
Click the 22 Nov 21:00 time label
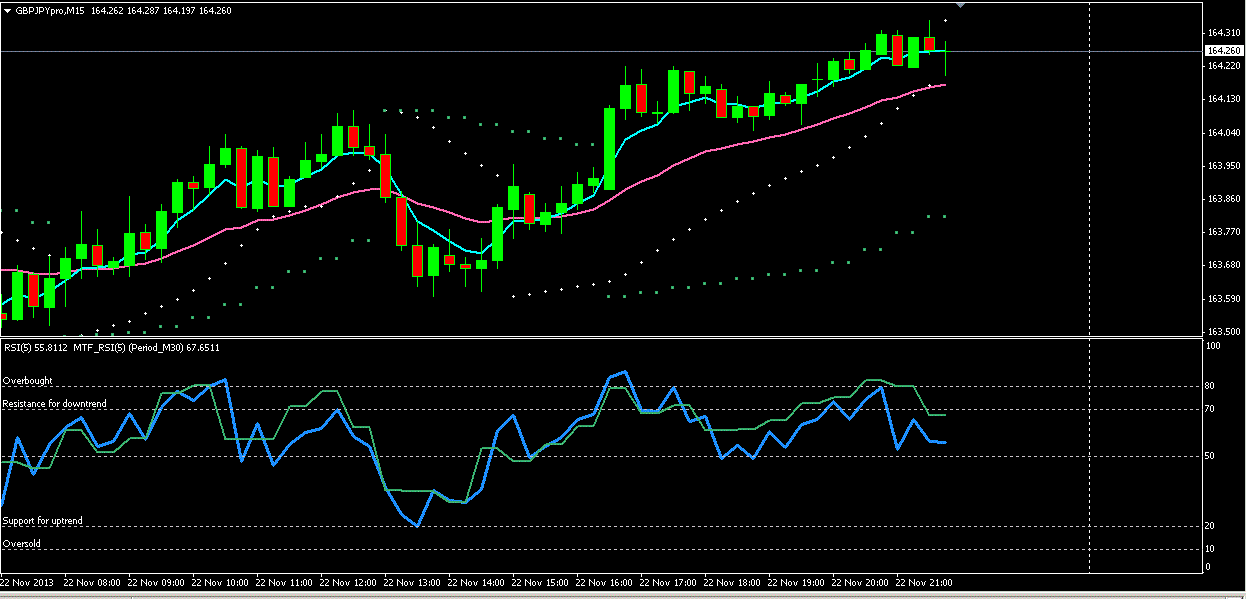click(924, 581)
